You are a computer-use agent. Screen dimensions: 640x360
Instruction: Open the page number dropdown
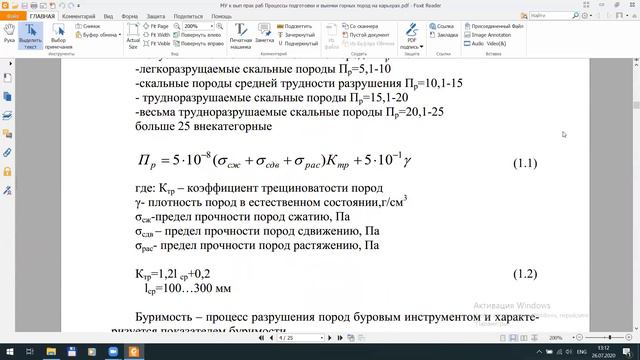pyautogui.click(x=322, y=338)
